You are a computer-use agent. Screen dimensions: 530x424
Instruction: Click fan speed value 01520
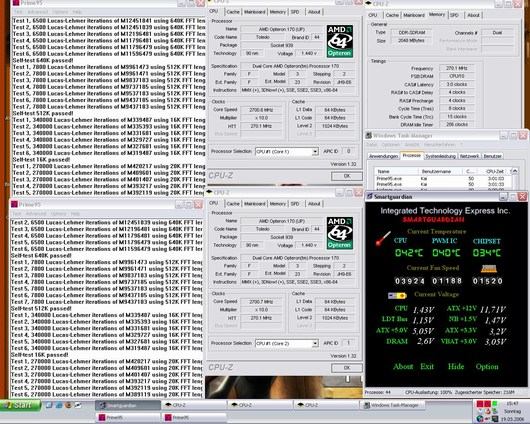tap(487, 281)
